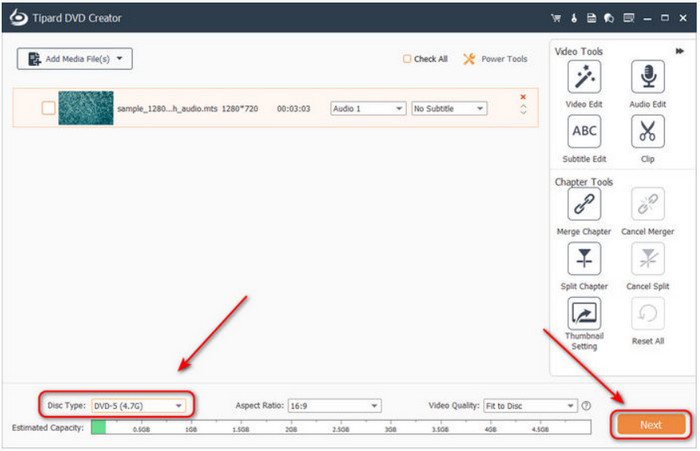Click the Merge Chapter icon
The width and height of the screenshot is (700, 451).
584,204
